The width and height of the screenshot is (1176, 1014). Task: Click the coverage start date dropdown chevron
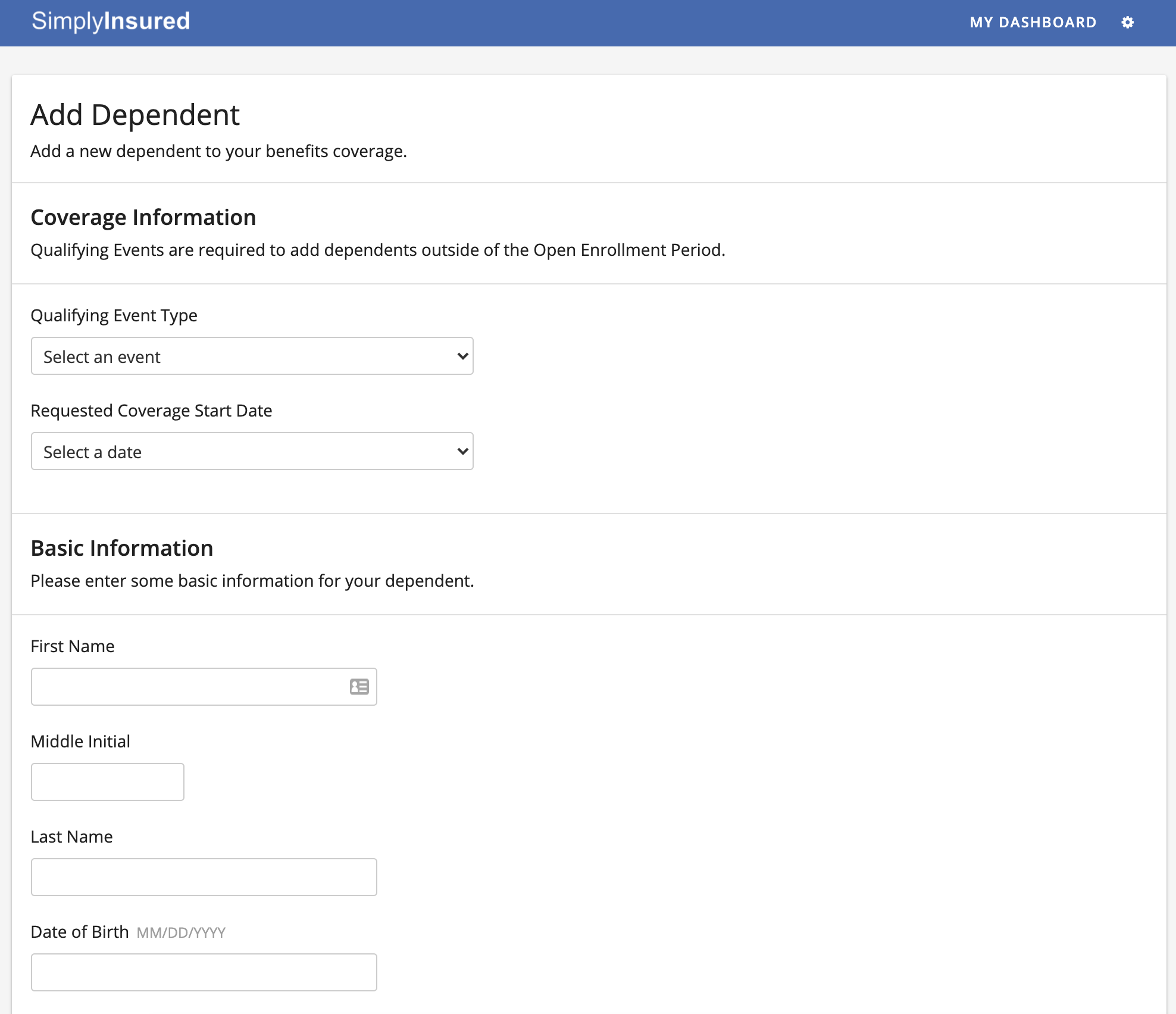[x=462, y=452]
